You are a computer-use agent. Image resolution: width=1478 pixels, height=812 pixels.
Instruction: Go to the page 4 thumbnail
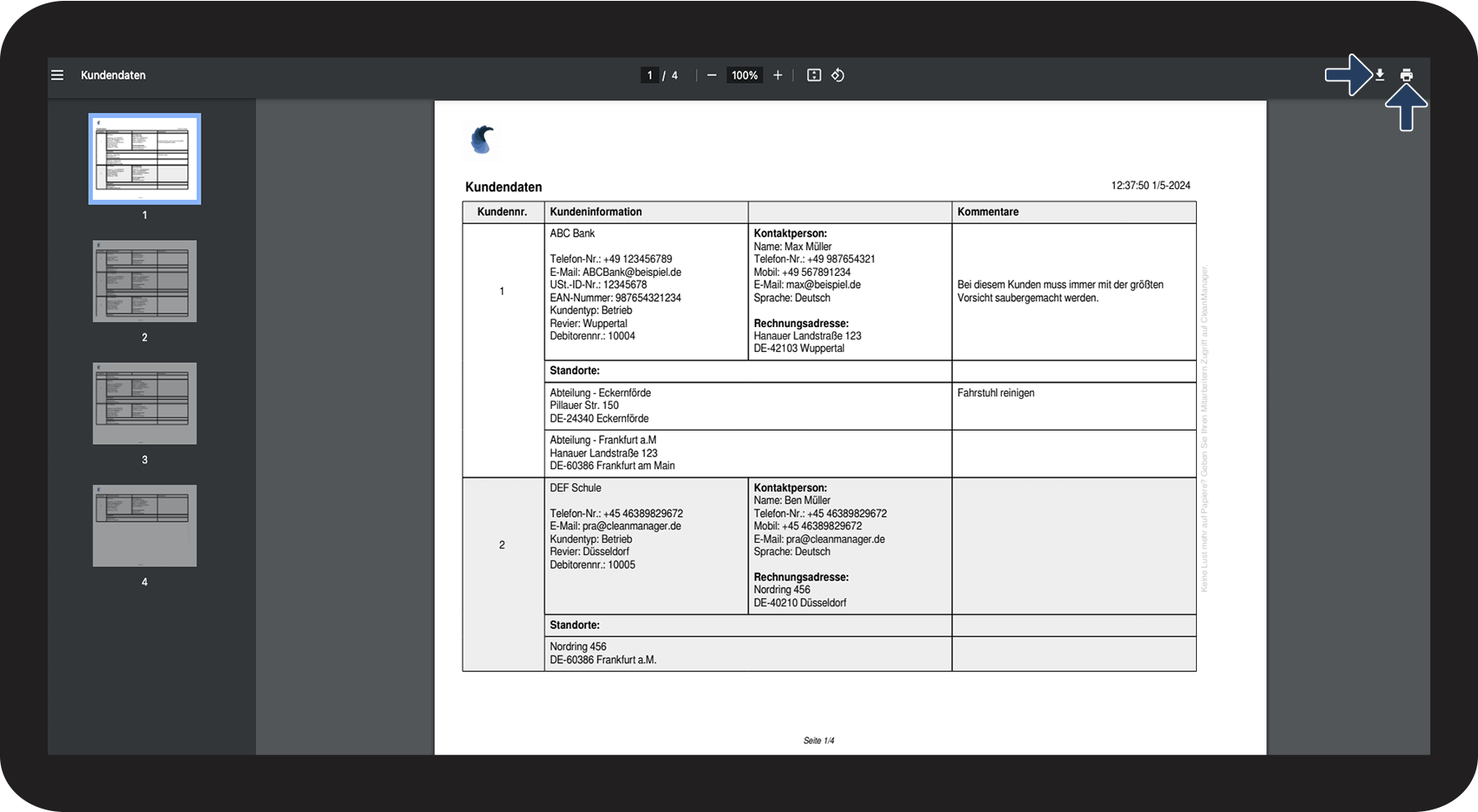click(145, 525)
